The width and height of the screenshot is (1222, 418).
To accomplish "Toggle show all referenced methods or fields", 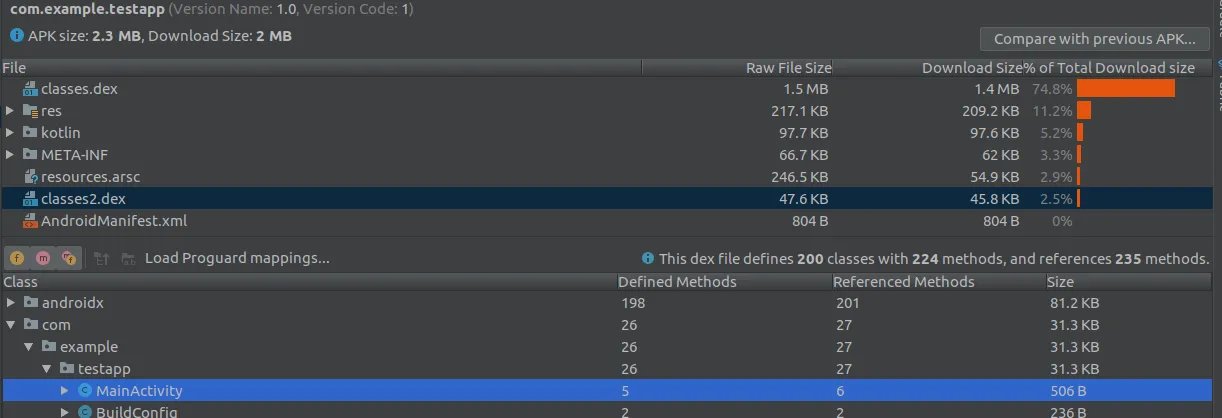I will [68, 258].
